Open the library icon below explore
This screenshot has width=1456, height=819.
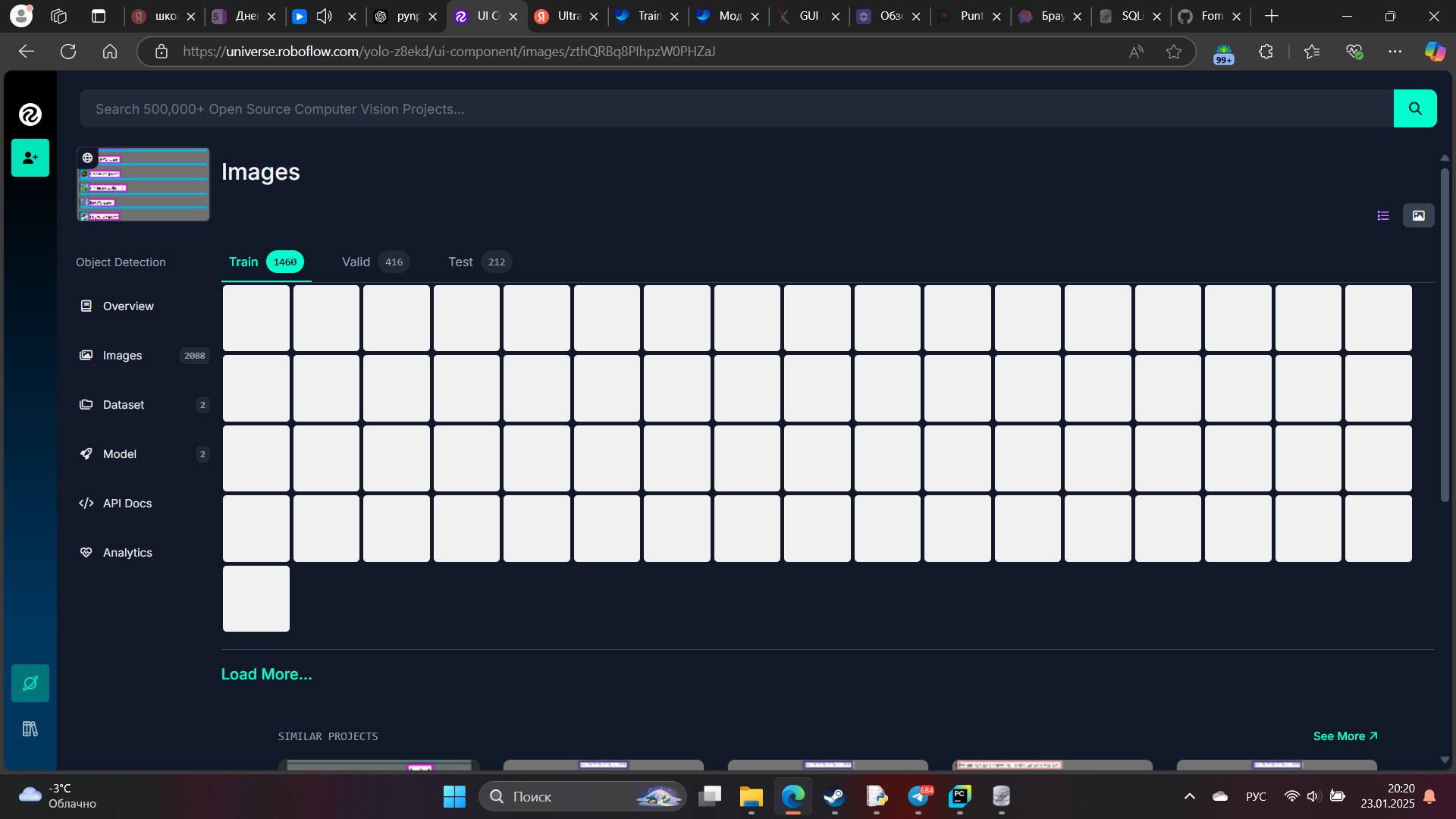click(x=30, y=728)
